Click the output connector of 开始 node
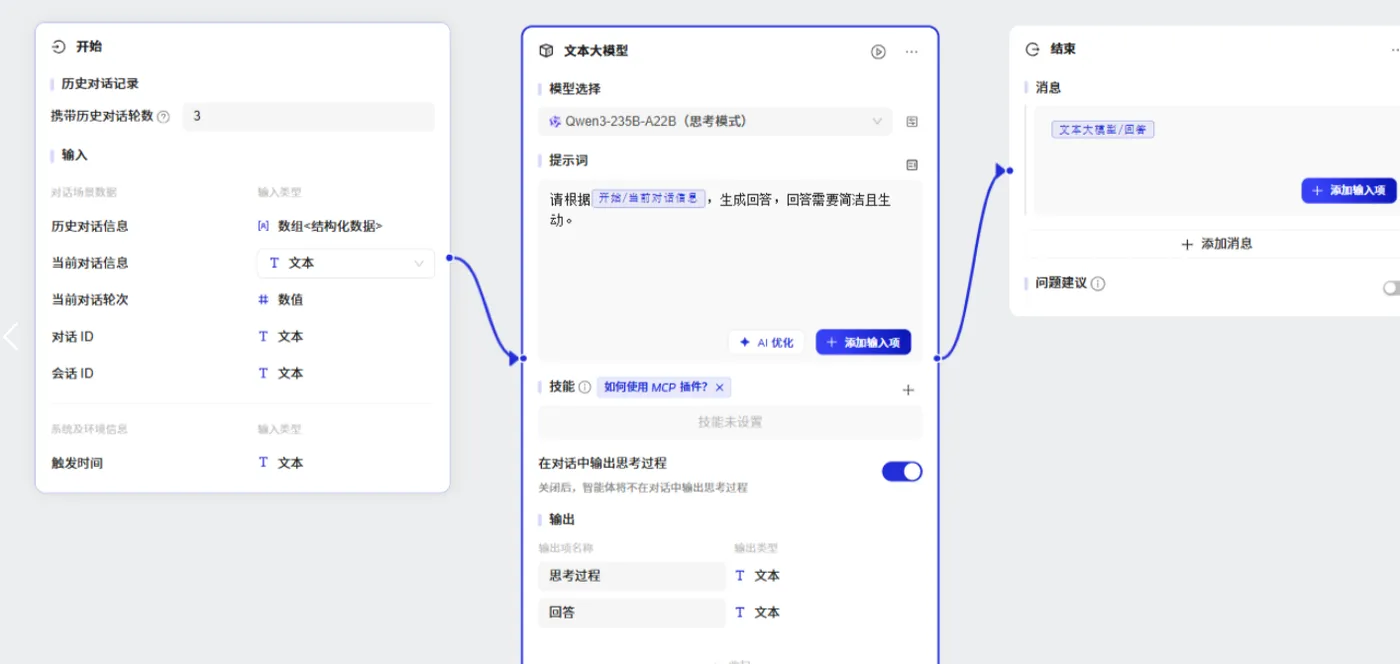This screenshot has height=664, width=1400. click(x=450, y=258)
